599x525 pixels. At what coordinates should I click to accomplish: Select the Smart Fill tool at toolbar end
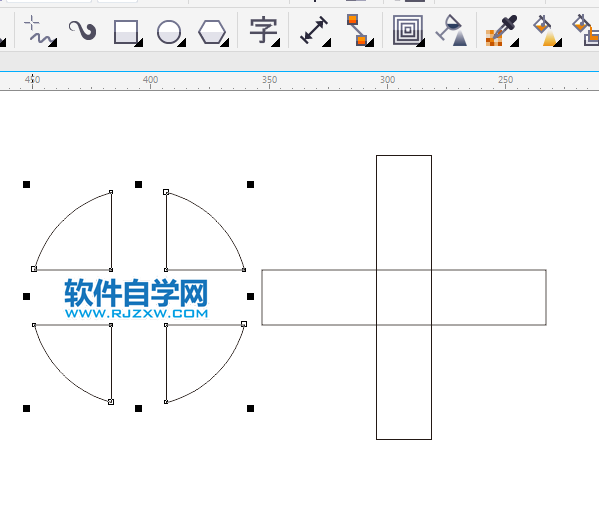coord(586,31)
